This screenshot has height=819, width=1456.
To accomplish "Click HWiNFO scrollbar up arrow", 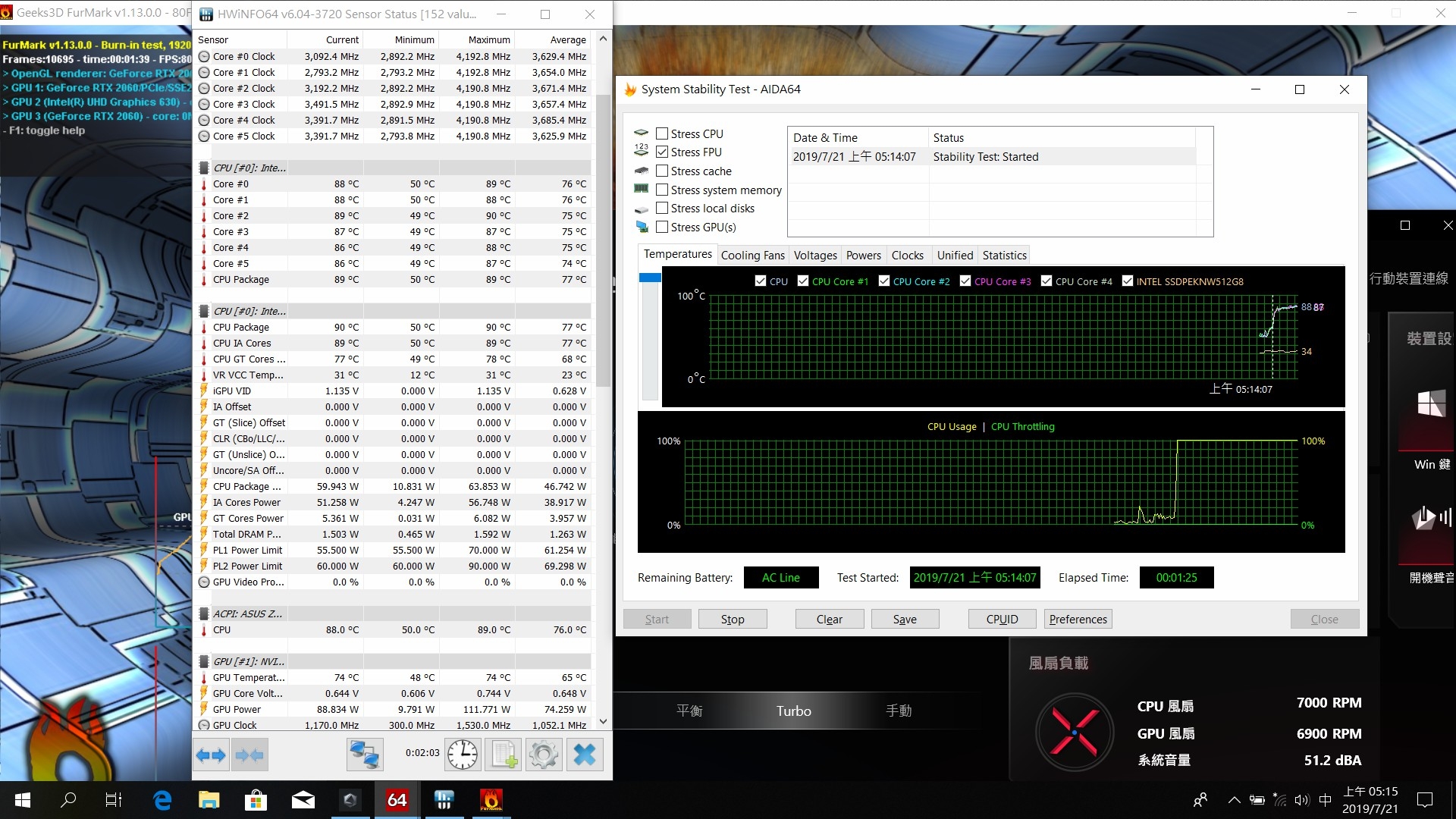I will 604,39.
